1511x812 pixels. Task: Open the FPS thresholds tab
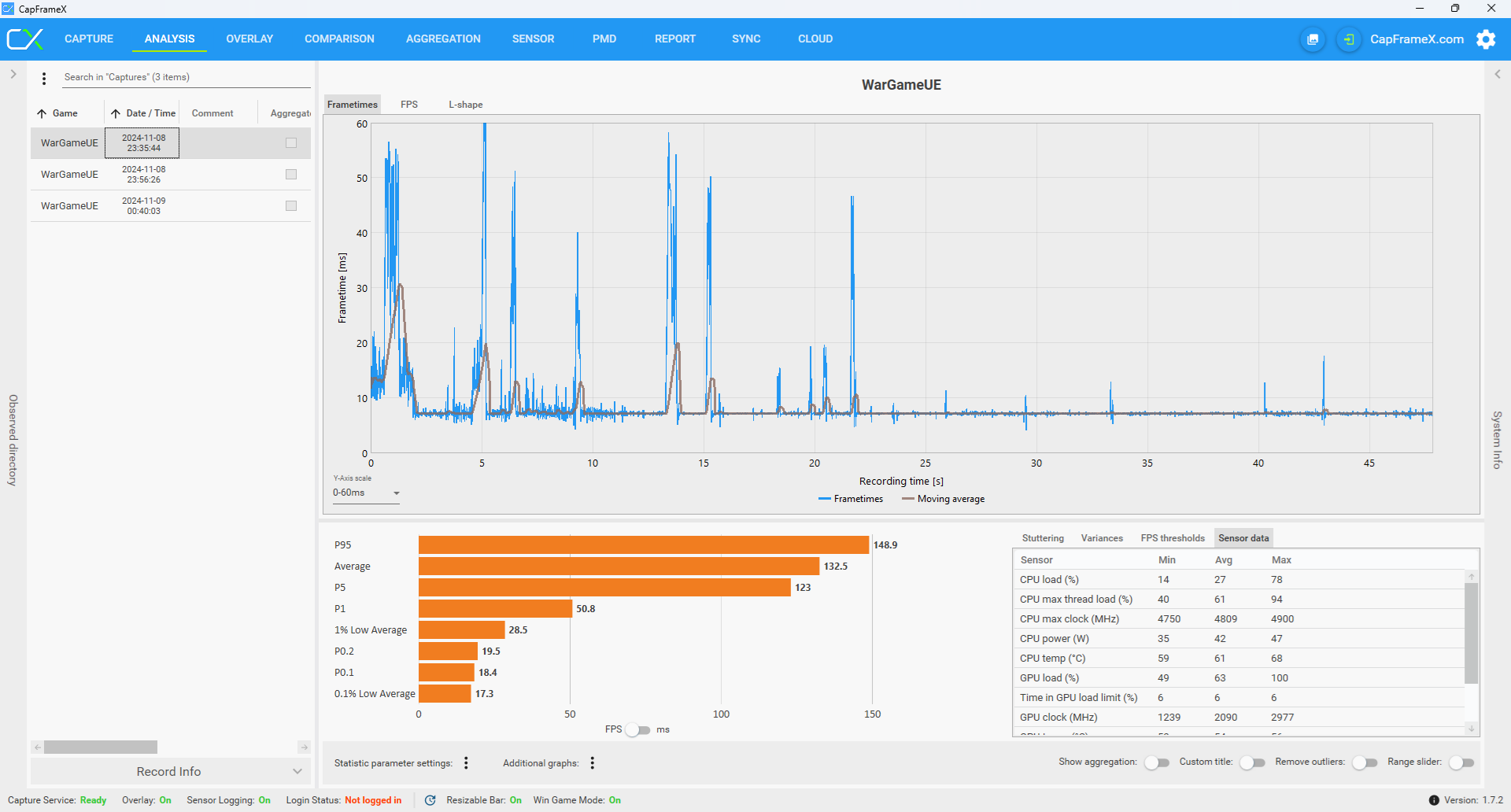(1173, 538)
